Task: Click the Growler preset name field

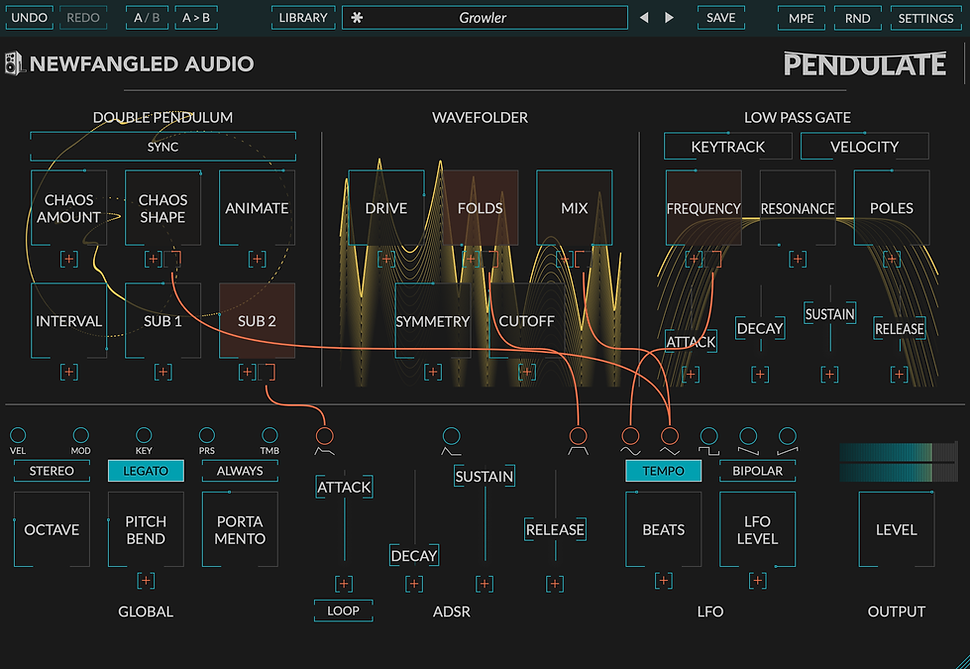Action: [484, 18]
